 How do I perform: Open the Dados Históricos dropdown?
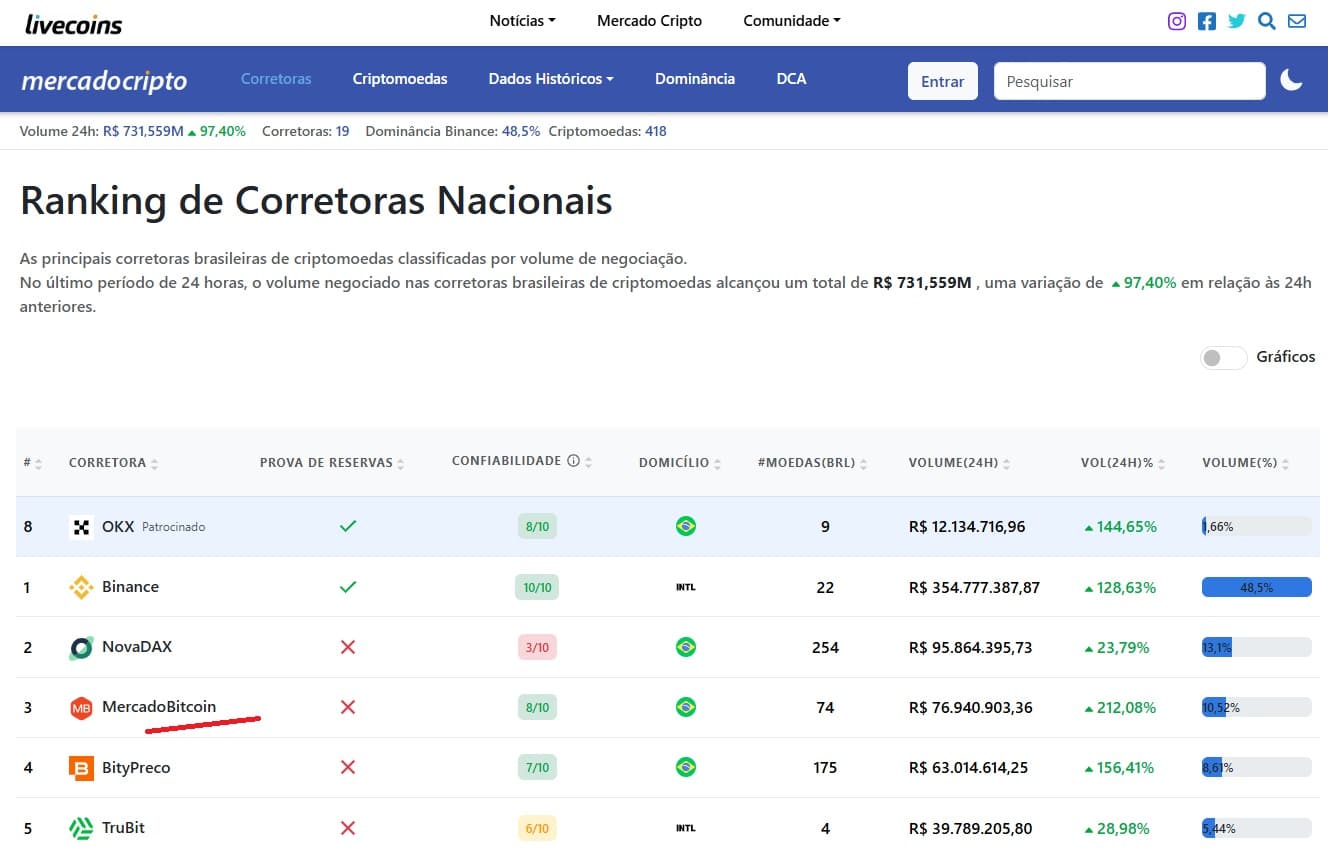click(551, 78)
